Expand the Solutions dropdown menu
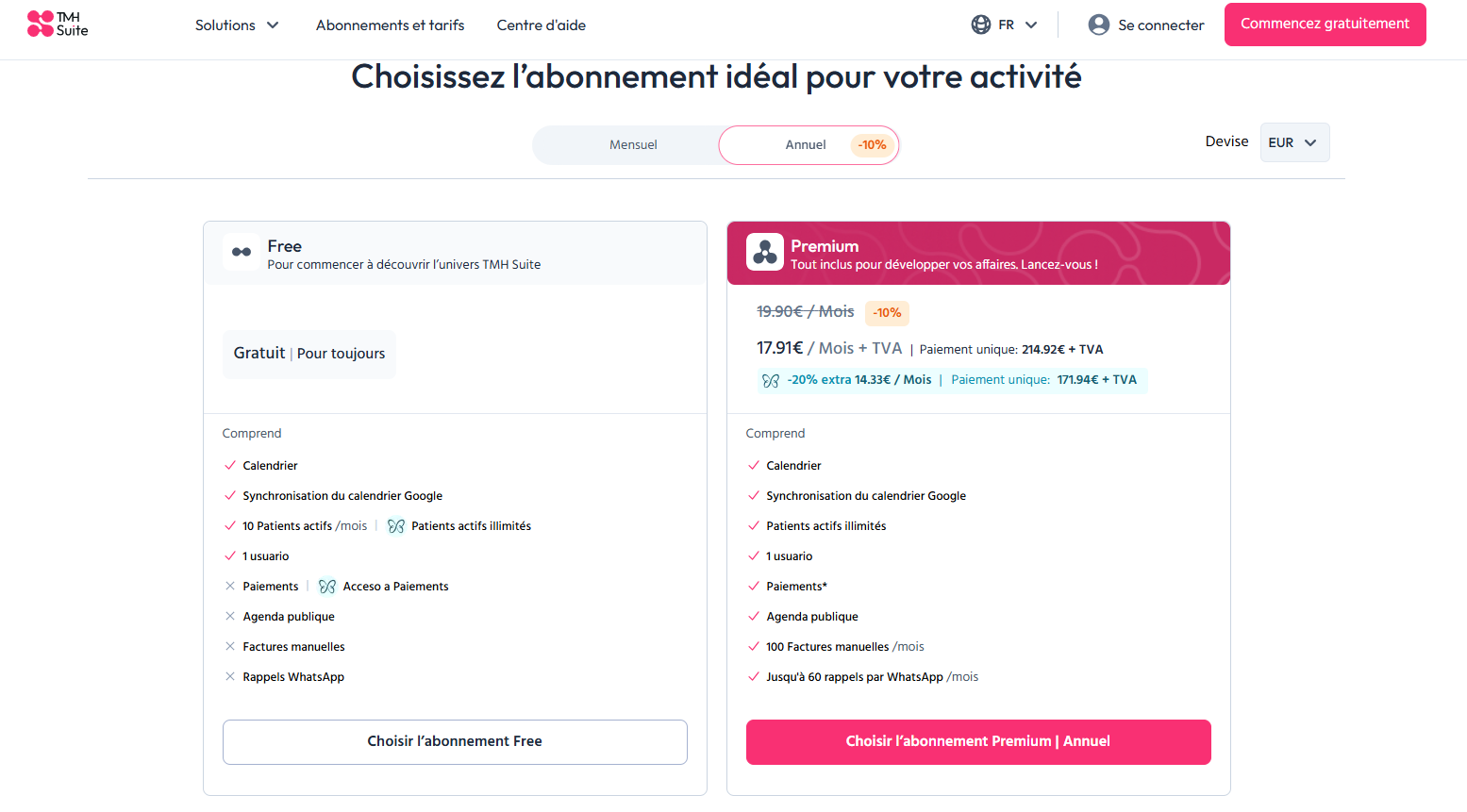This screenshot has width=1467, height=812. tap(237, 25)
